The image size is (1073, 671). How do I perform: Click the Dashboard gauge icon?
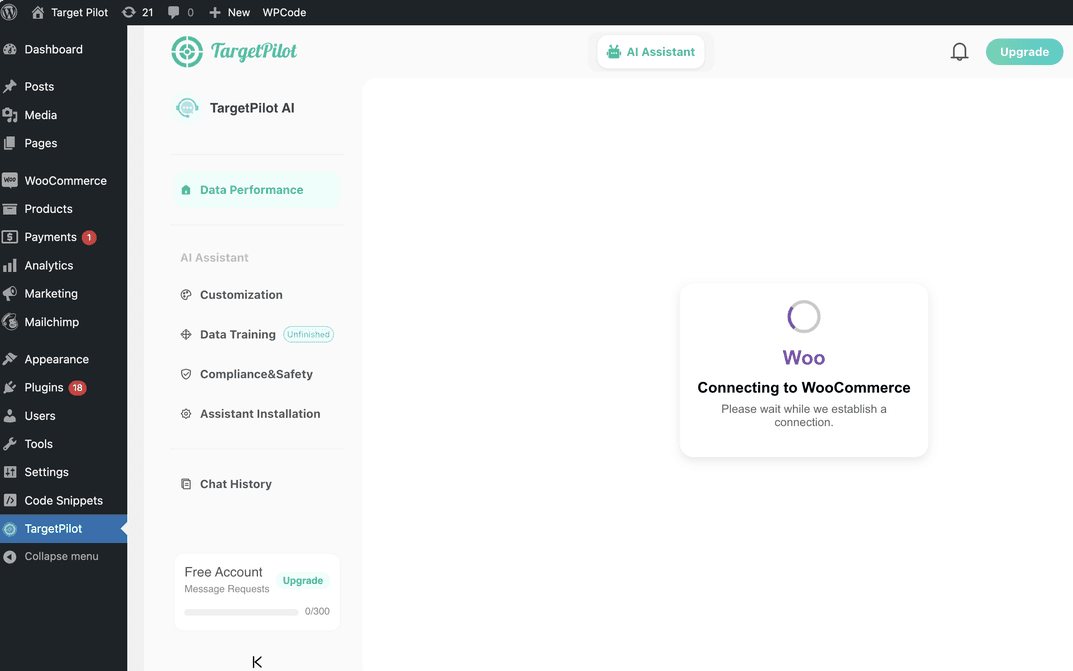(x=10, y=49)
